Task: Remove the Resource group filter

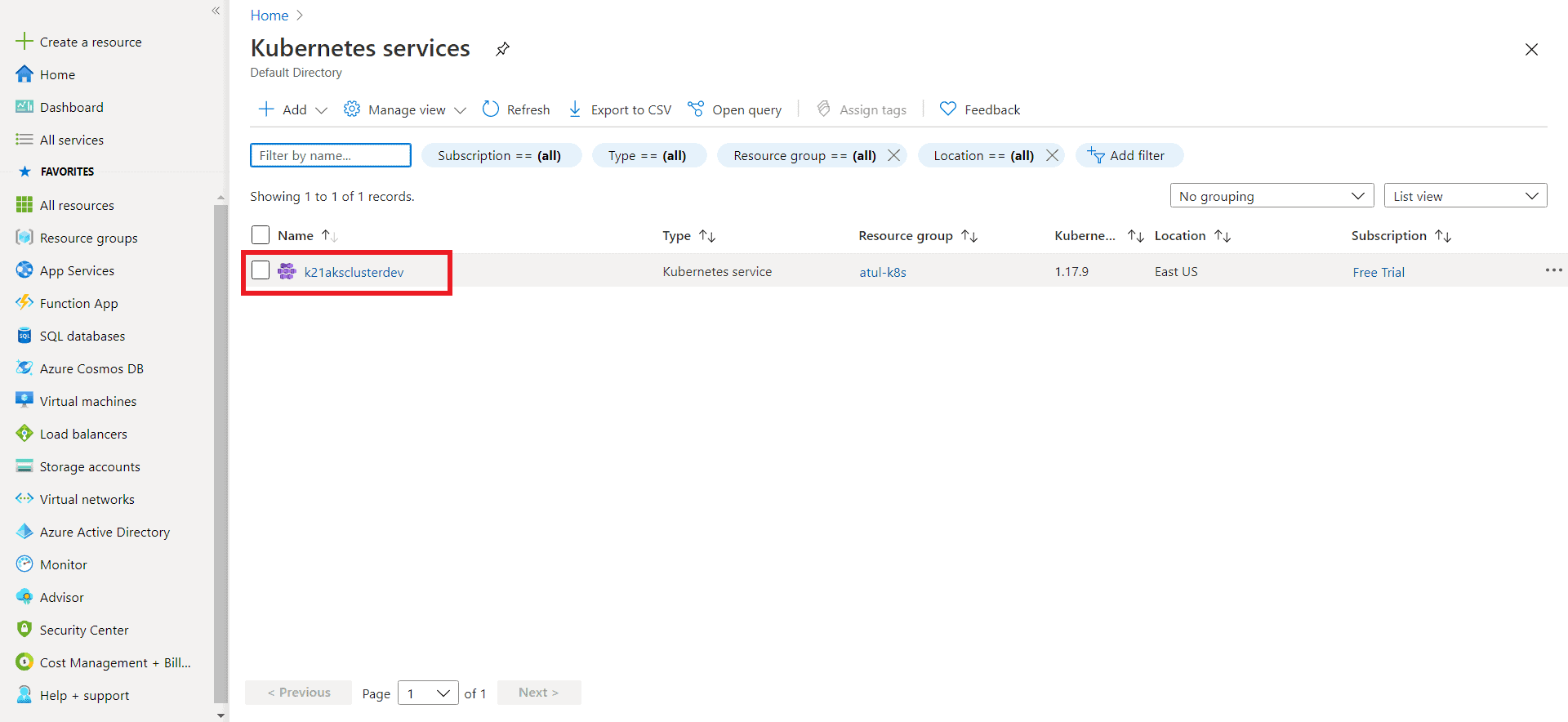Action: click(894, 155)
